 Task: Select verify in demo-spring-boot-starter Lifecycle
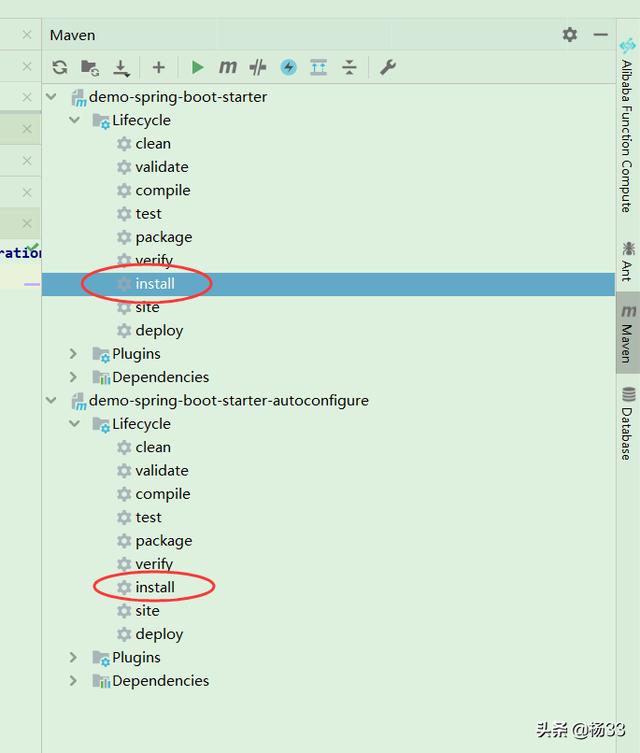click(154, 260)
